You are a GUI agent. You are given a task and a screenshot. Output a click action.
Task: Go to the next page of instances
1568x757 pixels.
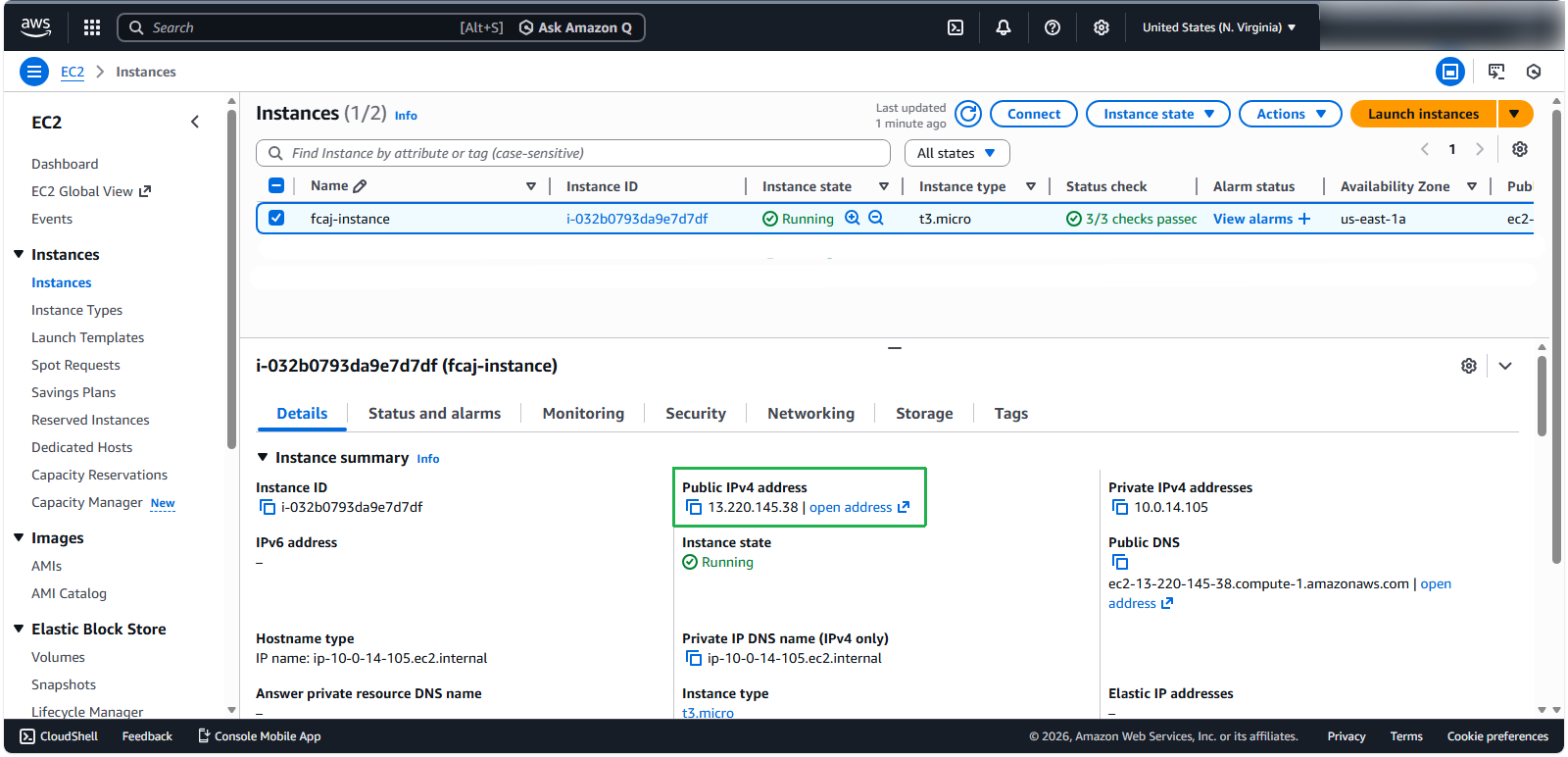point(1480,149)
